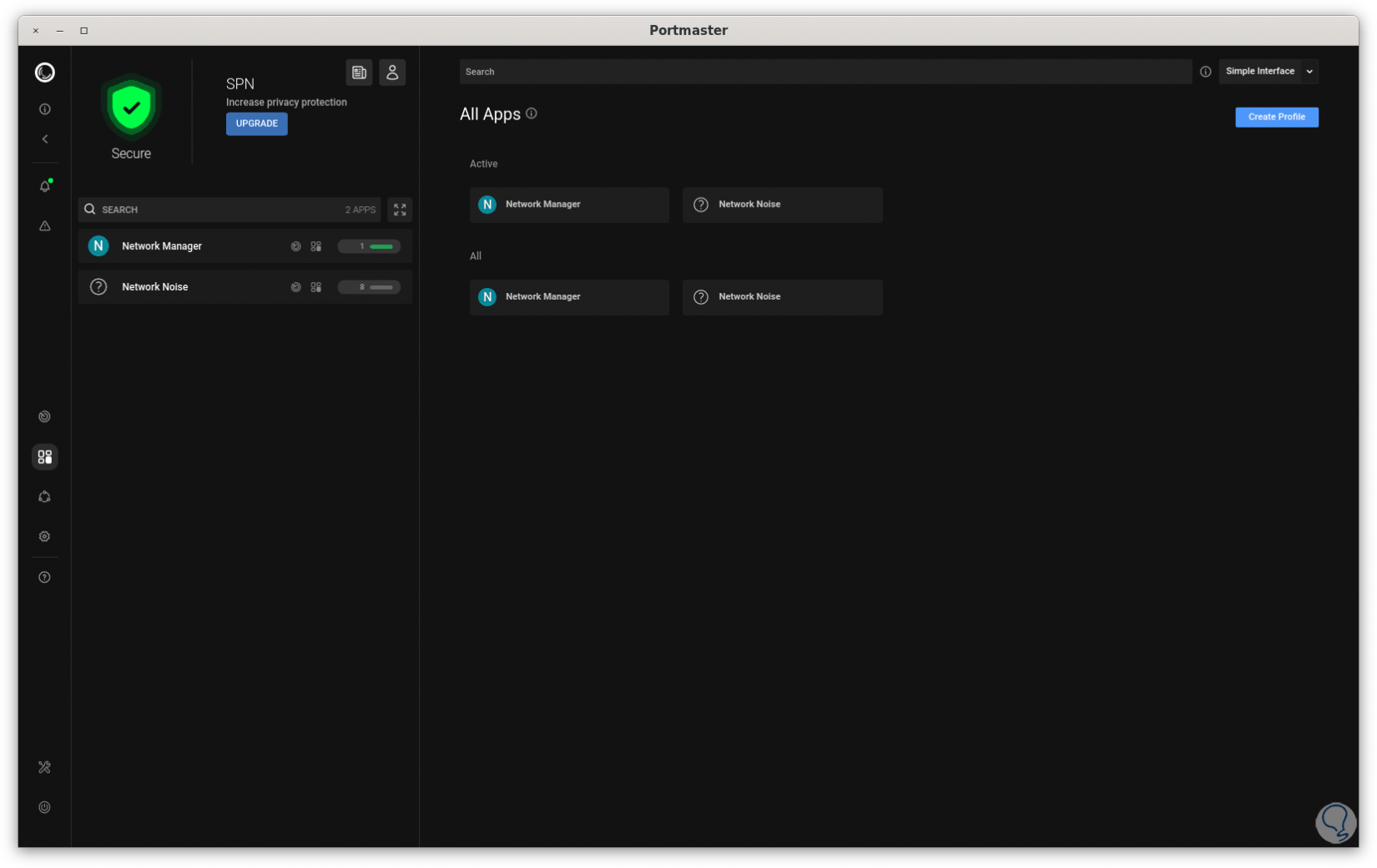Click the "All Apps" heading
Viewport: 1377px width, 868px height.
[x=490, y=114]
